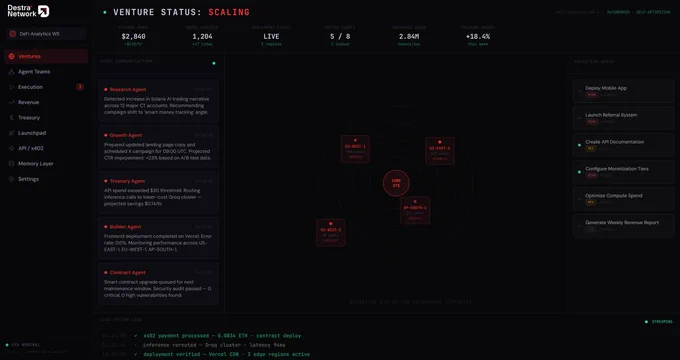680x360 pixels.
Task: Click the red notification badge on Execution
Action: [80, 87]
